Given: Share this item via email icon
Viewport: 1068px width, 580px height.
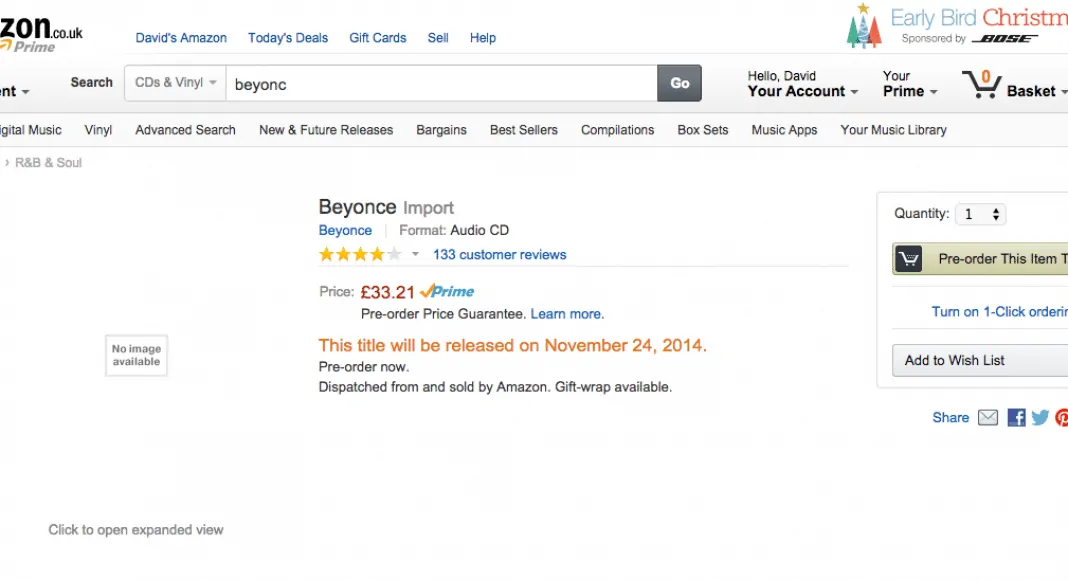Looking at the screenshot, I should [x=988, y=418].
